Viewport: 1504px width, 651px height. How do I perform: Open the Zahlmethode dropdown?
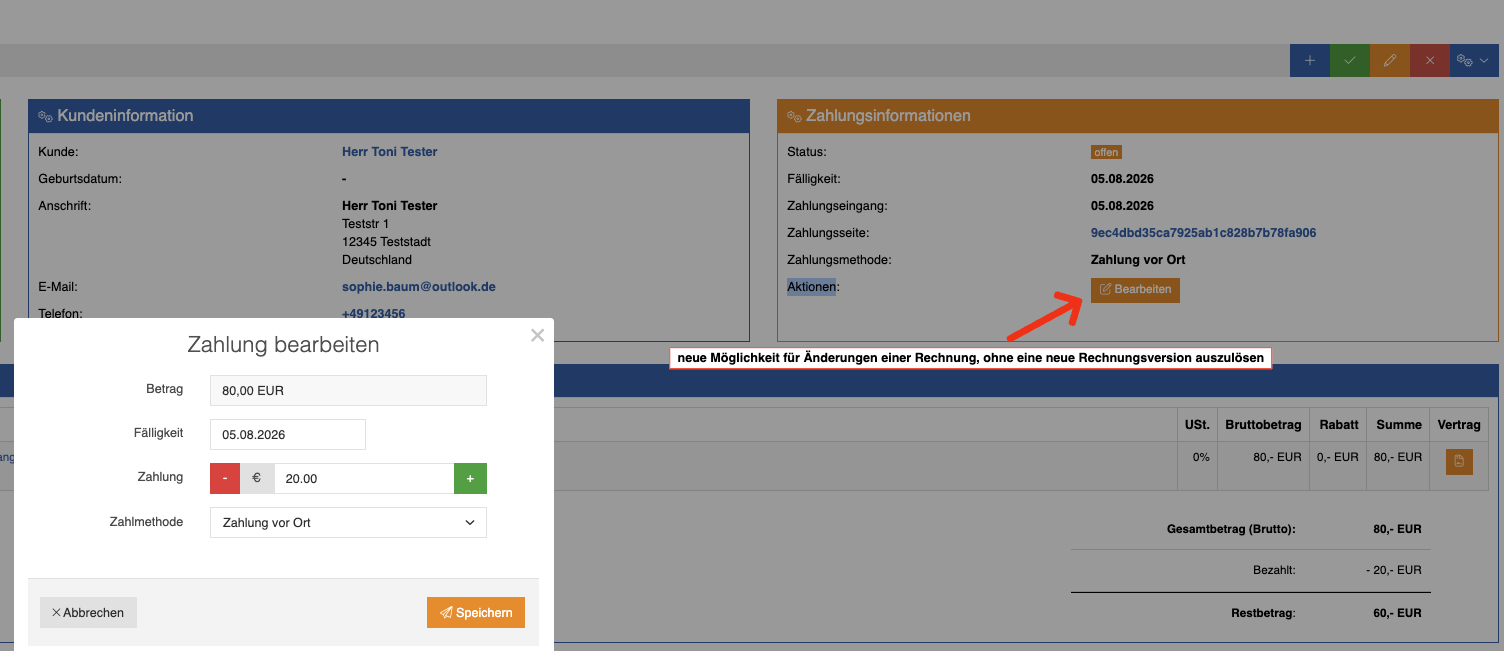click(x=348, y=523)
